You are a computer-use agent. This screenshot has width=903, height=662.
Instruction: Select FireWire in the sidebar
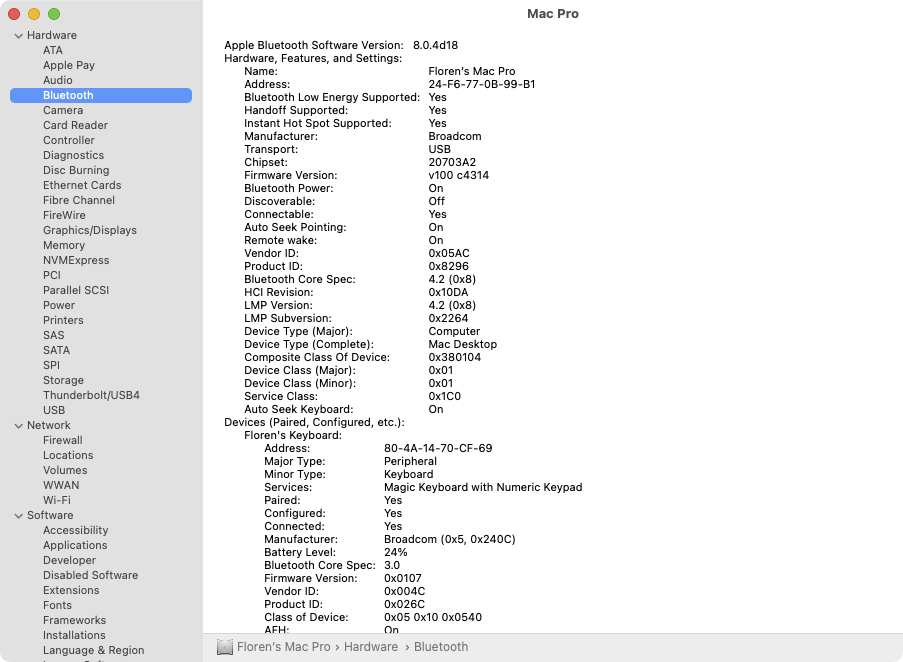[x=64, y=215]
